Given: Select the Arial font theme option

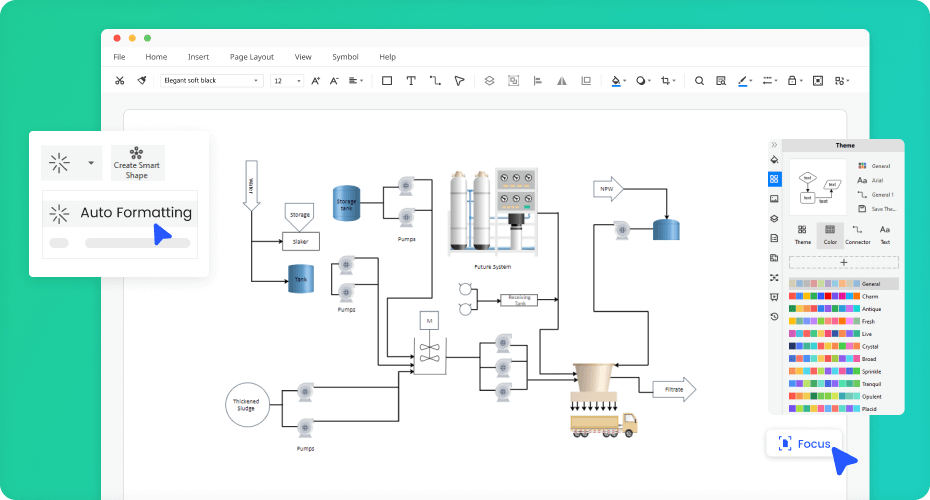Looking at the screenshot, I should coord(871,180).
